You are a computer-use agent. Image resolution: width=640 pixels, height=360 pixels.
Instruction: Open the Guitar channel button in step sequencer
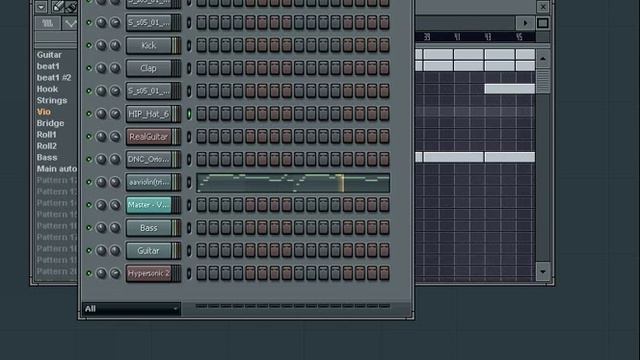click(149, 251)
